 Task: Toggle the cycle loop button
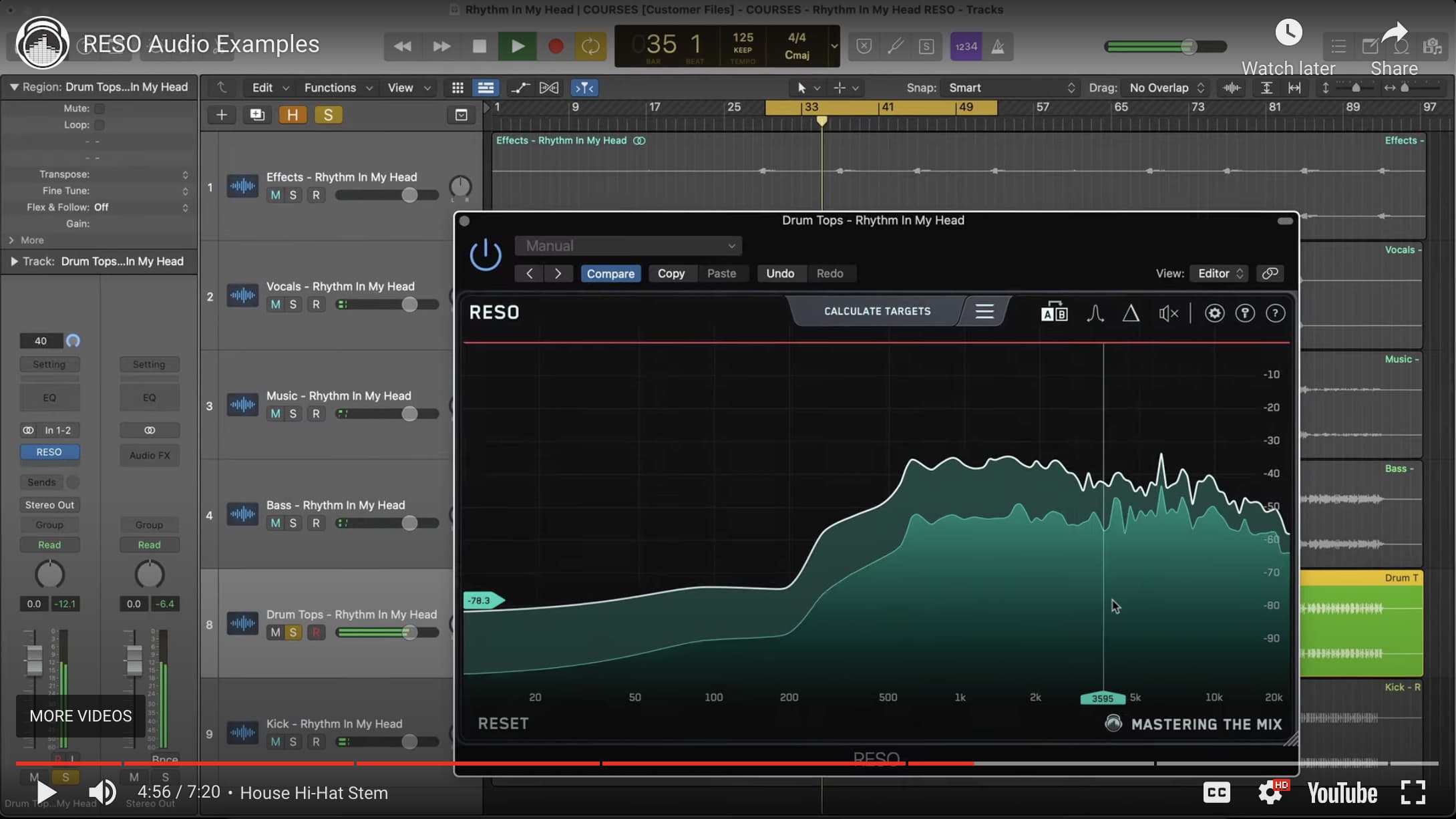(x=590, y=46)
